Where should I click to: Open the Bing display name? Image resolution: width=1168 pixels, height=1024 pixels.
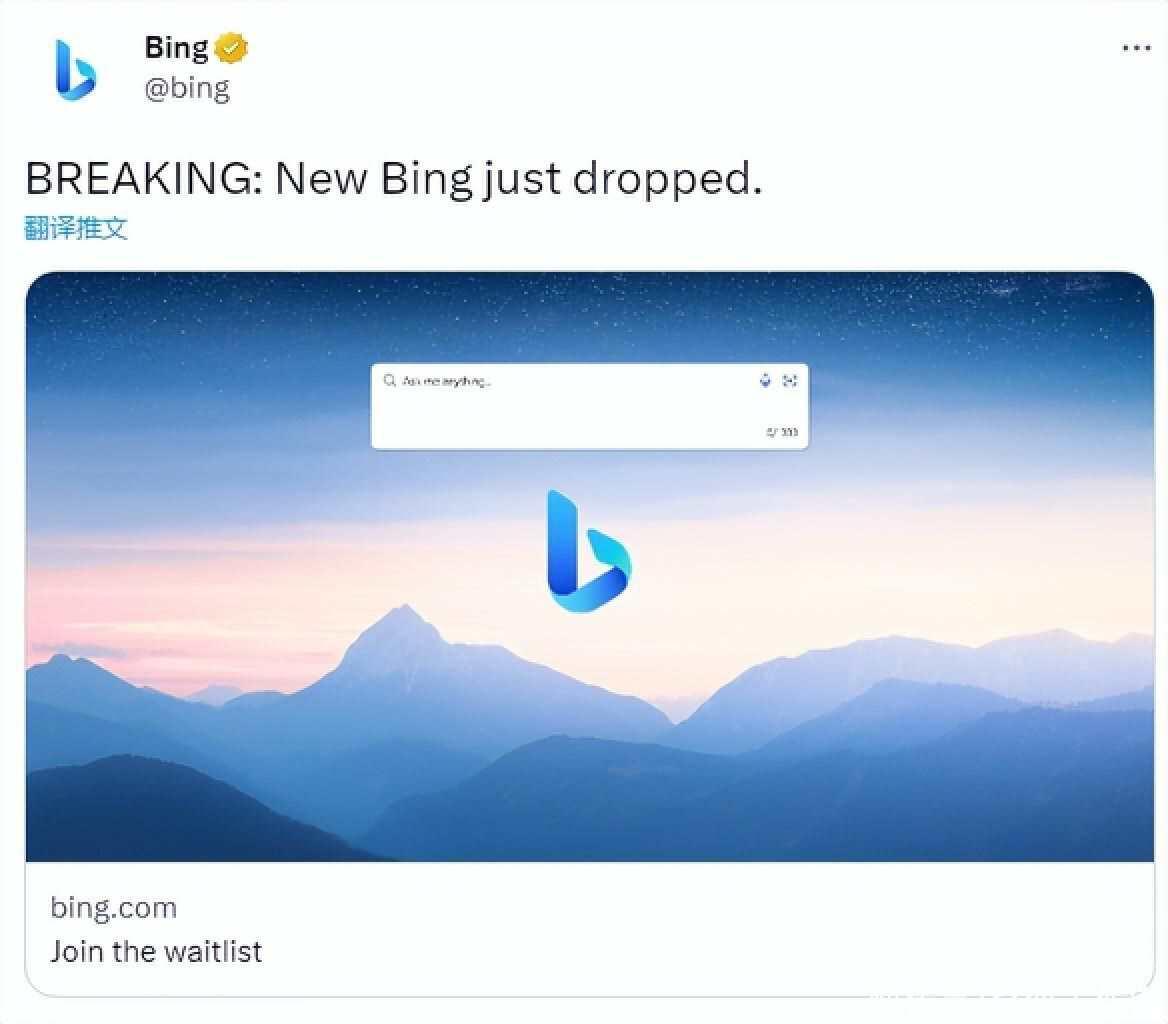click(x=177, y=48)
